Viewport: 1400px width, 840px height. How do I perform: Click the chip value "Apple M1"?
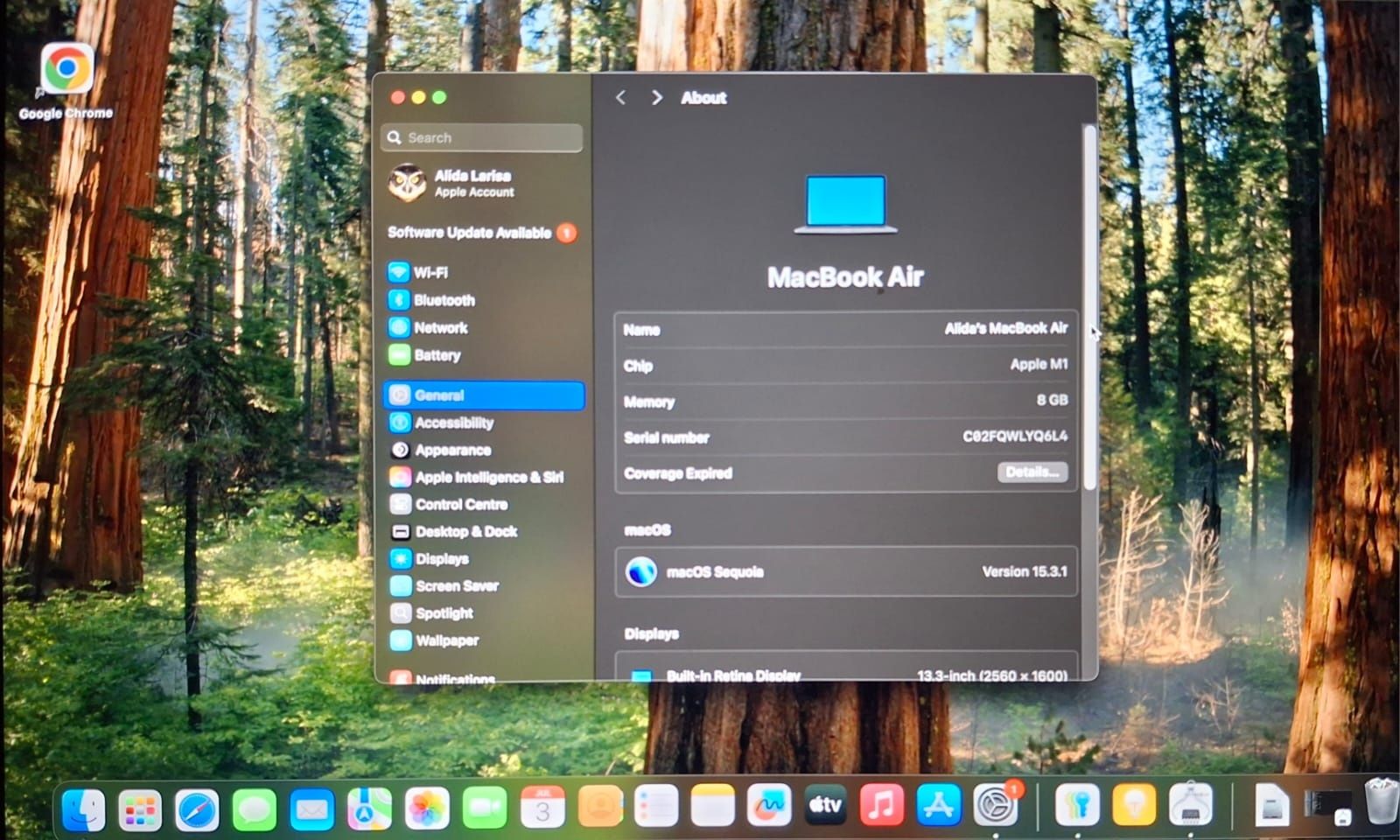pos(1039,364)
